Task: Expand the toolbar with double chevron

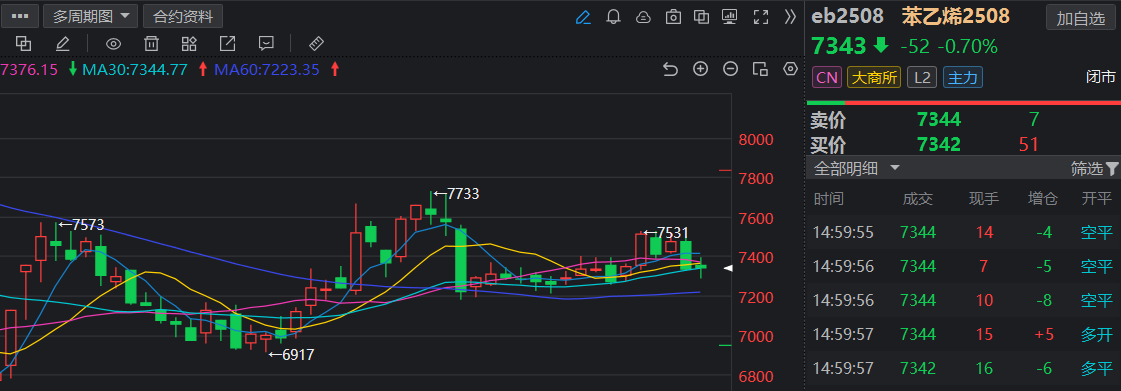Action: click(790, 16)
